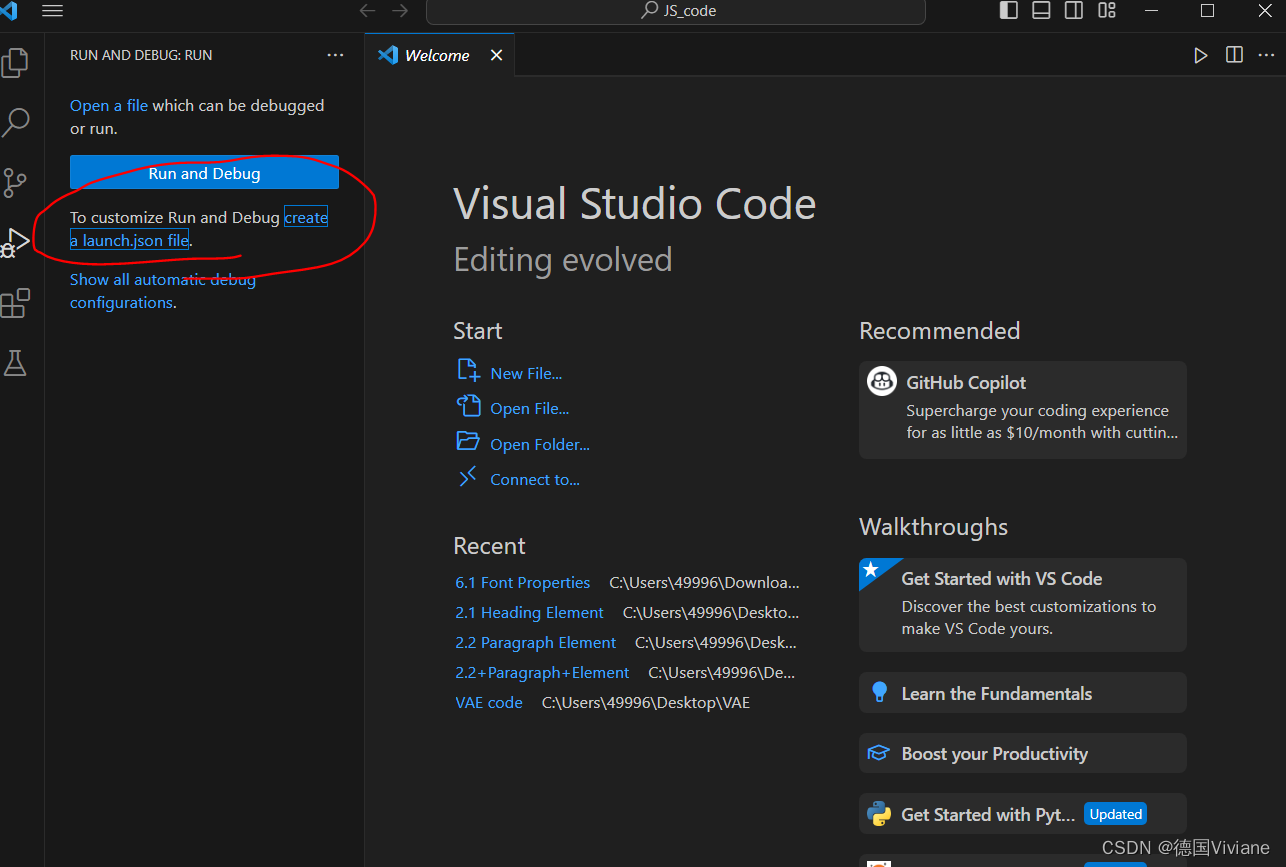This screenshot has height=867, width=1286.
Task: Click the graduation cap Productivity icon
Action: (x=878, y=753)
